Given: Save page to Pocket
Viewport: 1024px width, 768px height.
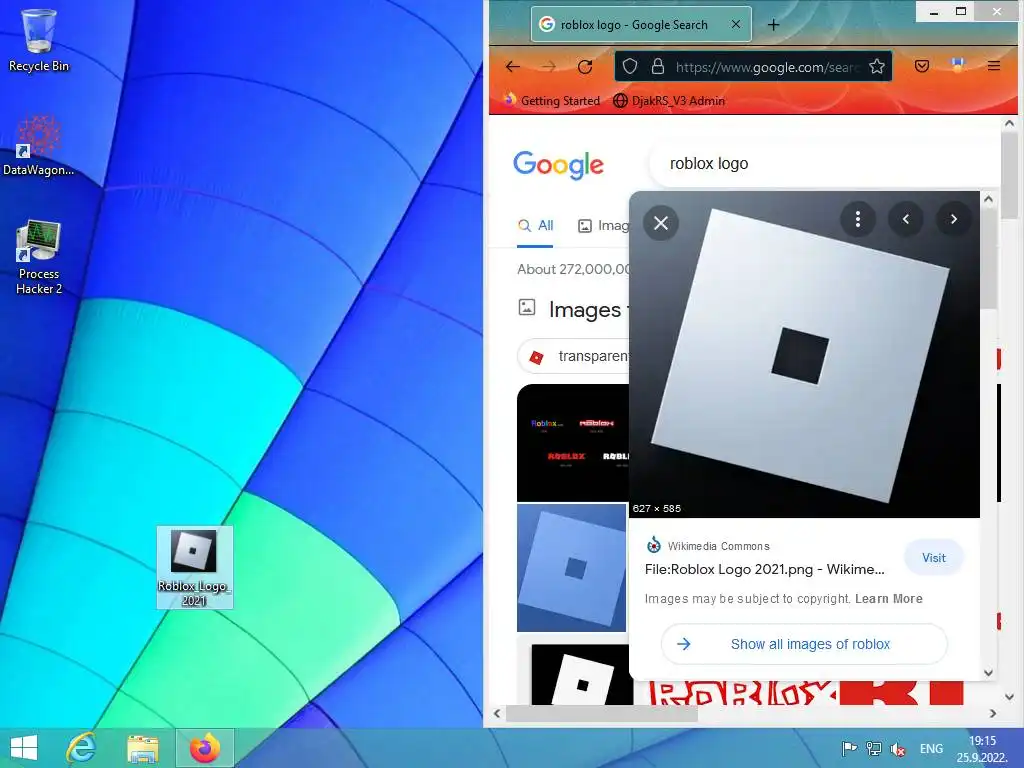Looking at the screenshot, I should point(921,66).
